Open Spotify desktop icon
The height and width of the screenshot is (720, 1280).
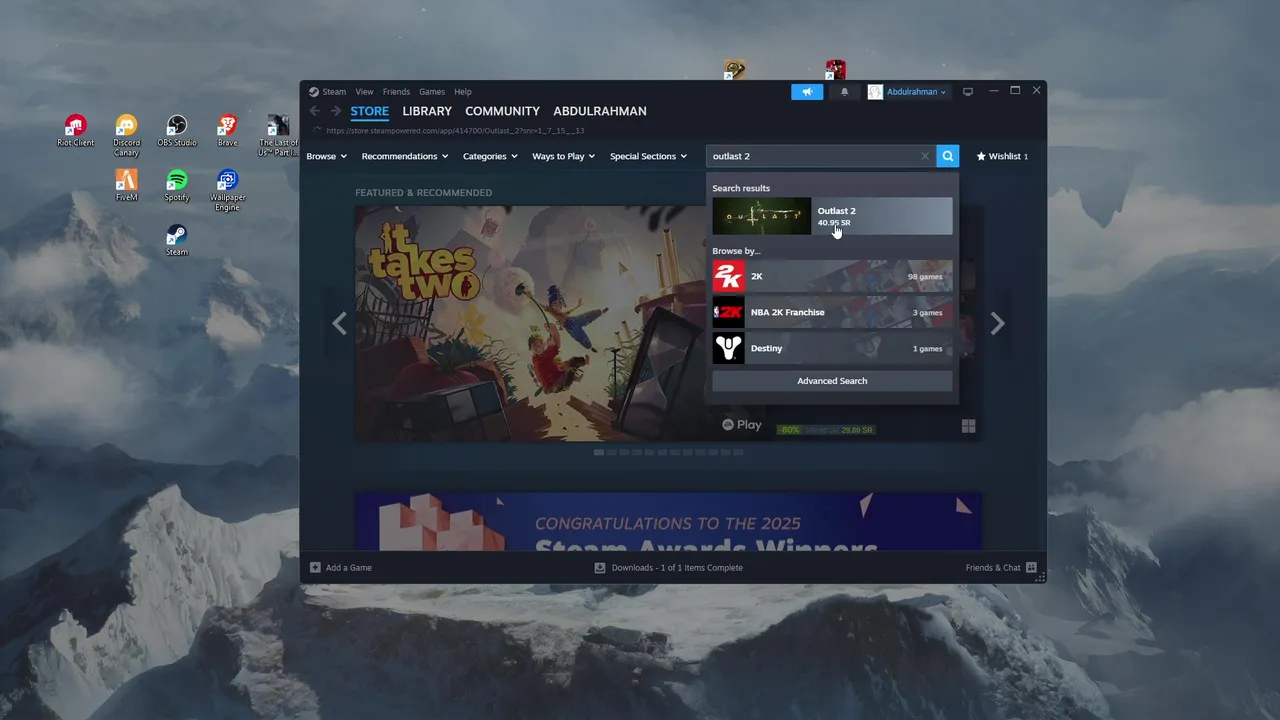tap(177, 185)
